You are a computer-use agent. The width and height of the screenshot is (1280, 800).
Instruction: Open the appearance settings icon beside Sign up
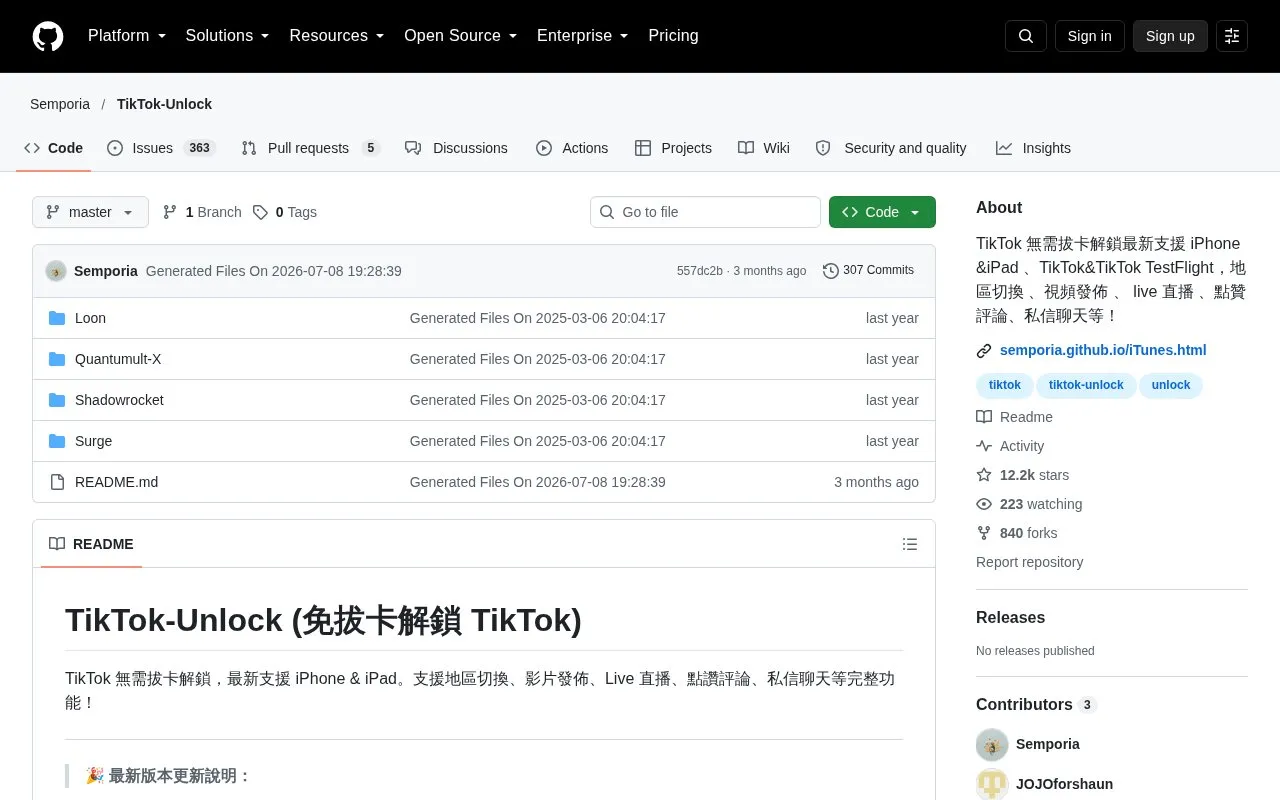1232,36
